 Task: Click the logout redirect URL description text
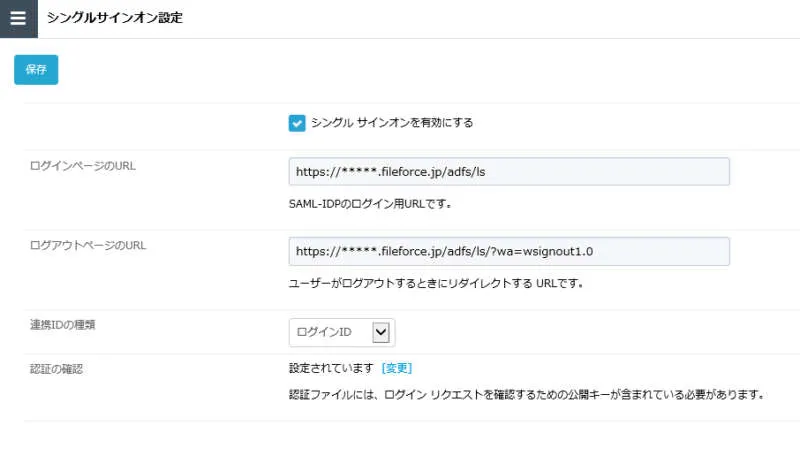pos(435,283)
